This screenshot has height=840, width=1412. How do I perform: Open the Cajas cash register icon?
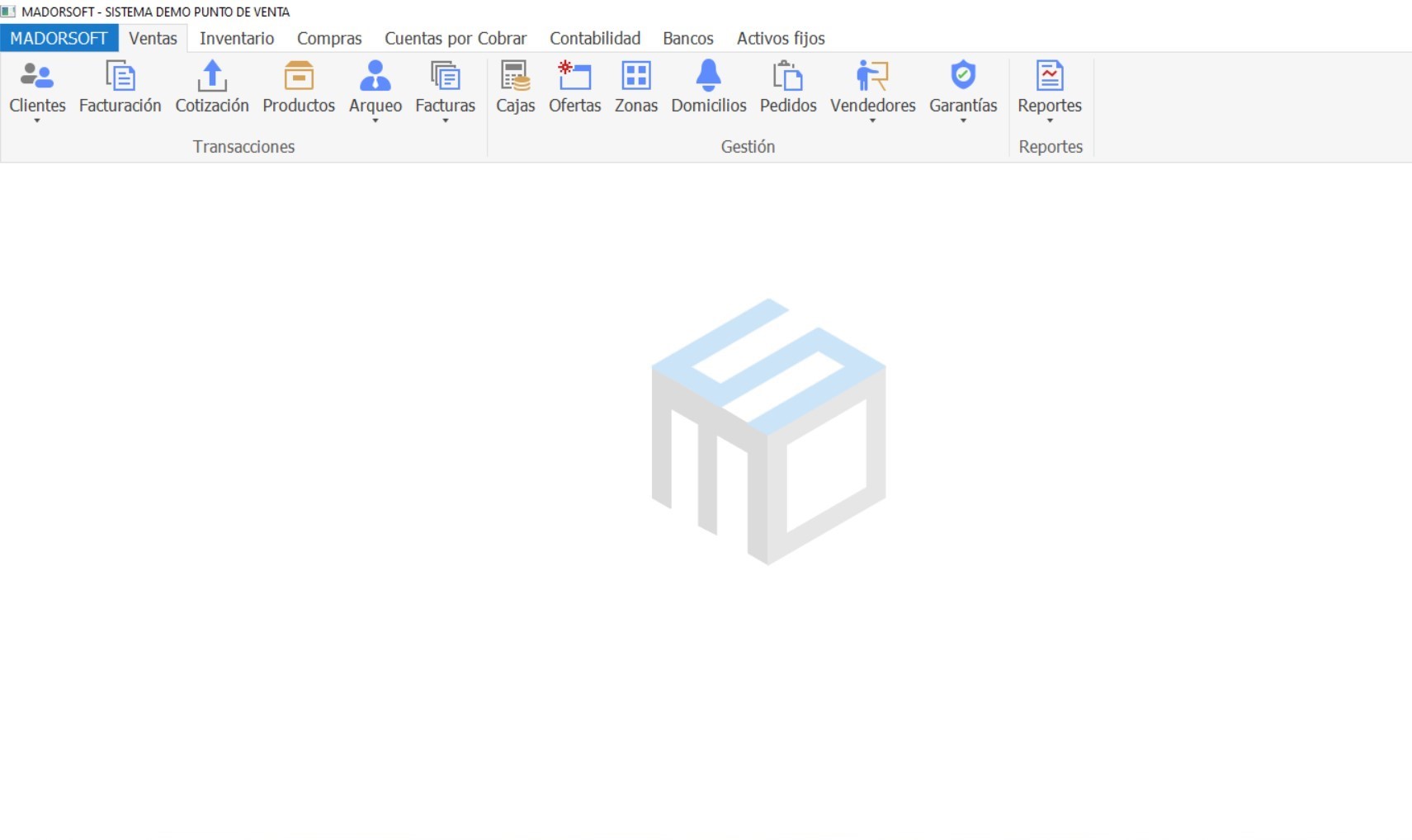(x=515, y=77)
